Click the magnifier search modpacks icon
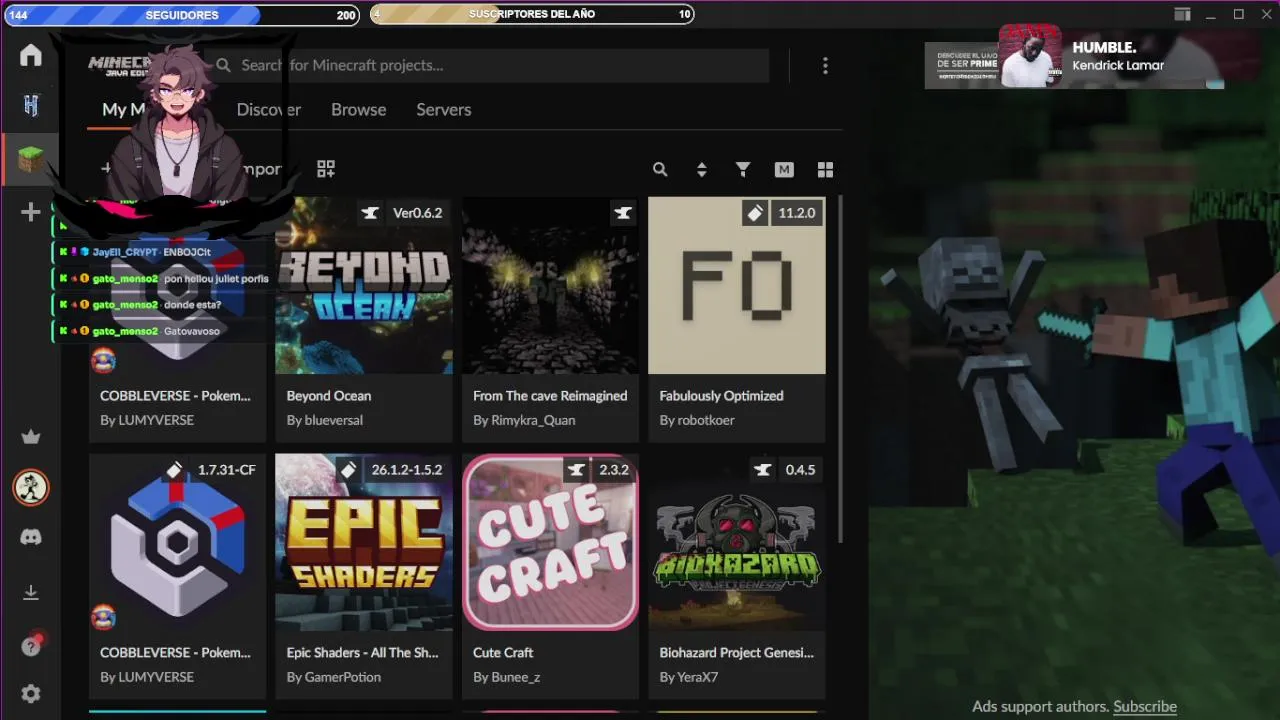Image resolution: width=1280 pixels, height=720 pixels. pos(660,170)
